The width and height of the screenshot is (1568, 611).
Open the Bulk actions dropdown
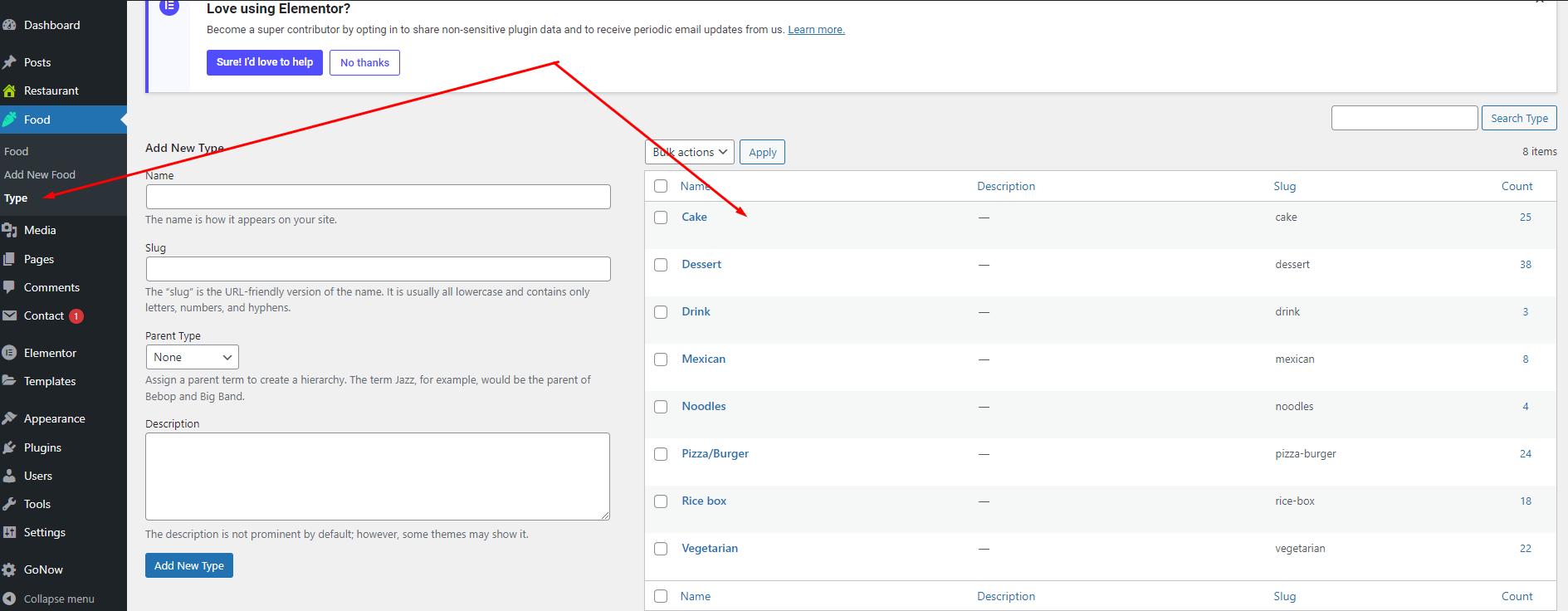690,152
